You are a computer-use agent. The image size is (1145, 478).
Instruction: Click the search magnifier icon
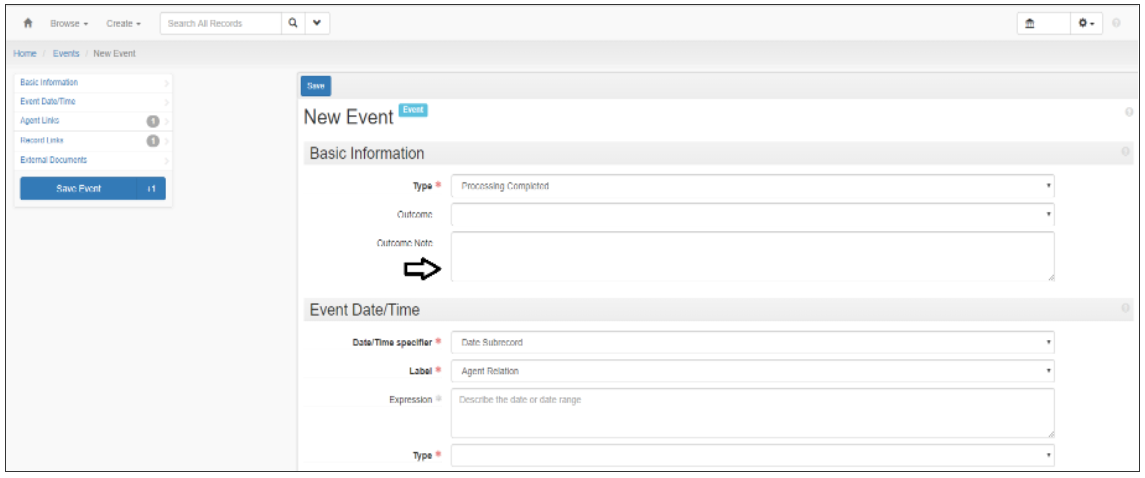click(x=293, y=23)
